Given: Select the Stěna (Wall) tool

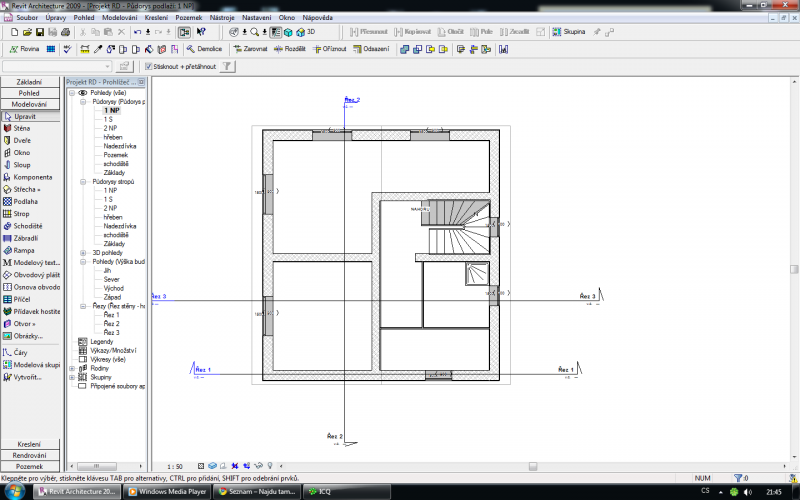Looking at the screenshot, I should 22,129.
